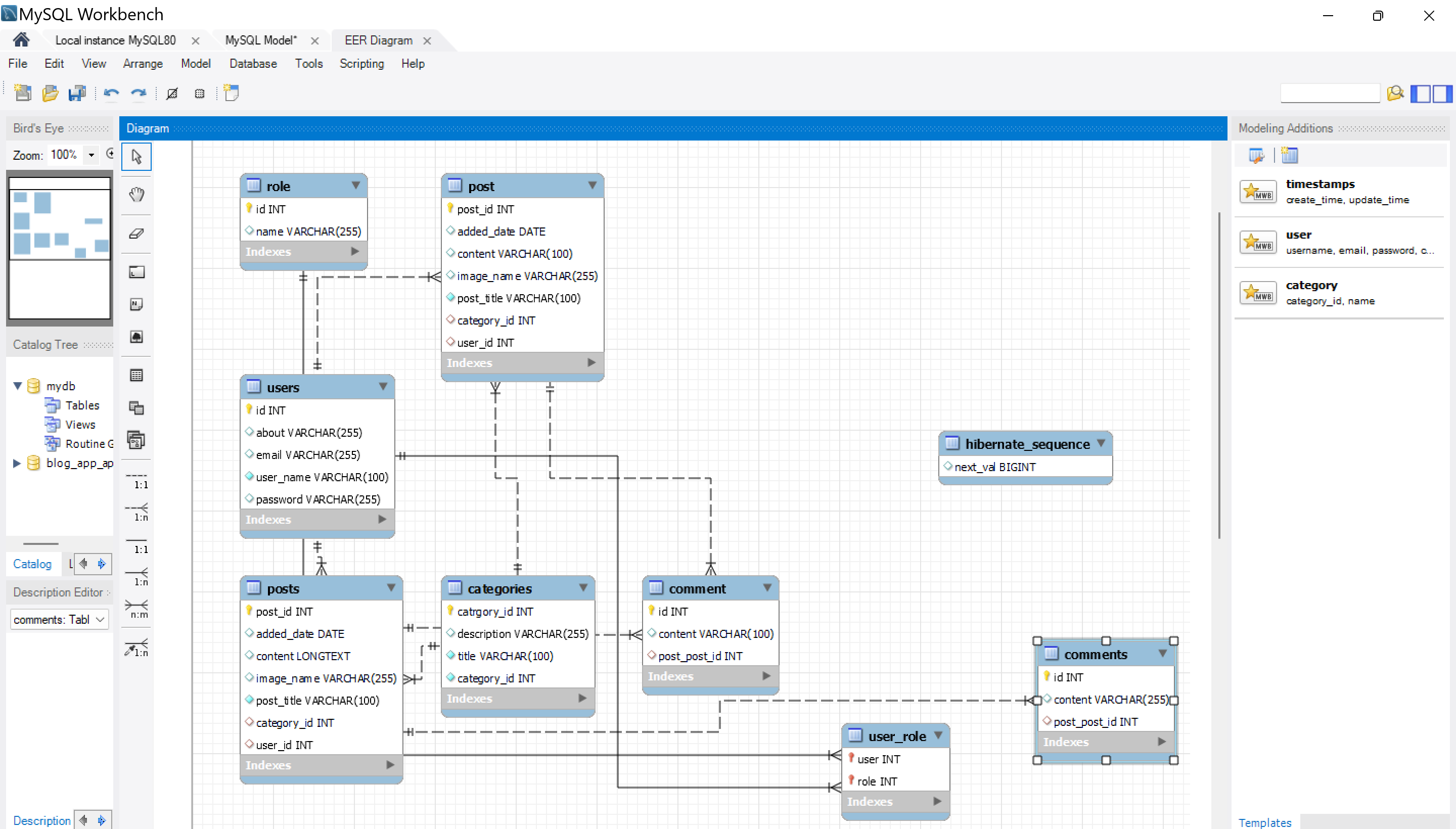
Task: Click the Save Model toolbar icon
Action: pos(77,93)
